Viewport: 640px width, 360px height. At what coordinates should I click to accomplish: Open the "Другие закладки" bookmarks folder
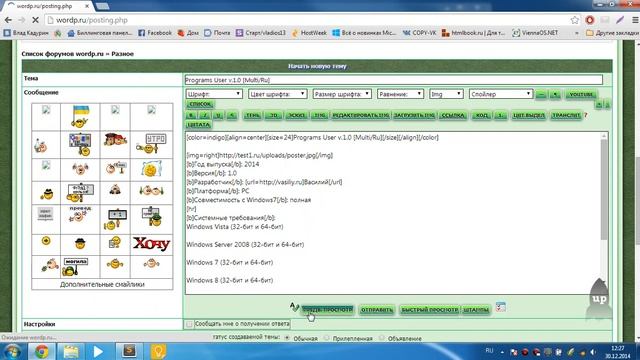pyautogui.click(x=612, y=33)
